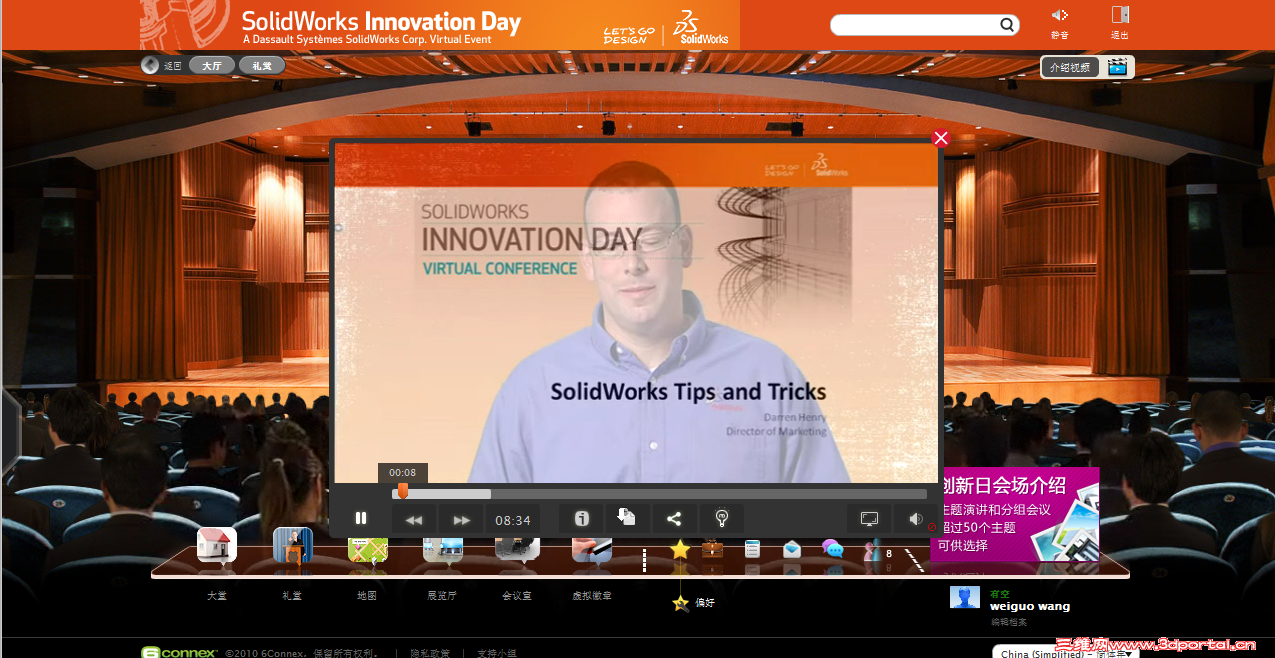
Task: Open the attendees people icon
Action: click(872, 549)
